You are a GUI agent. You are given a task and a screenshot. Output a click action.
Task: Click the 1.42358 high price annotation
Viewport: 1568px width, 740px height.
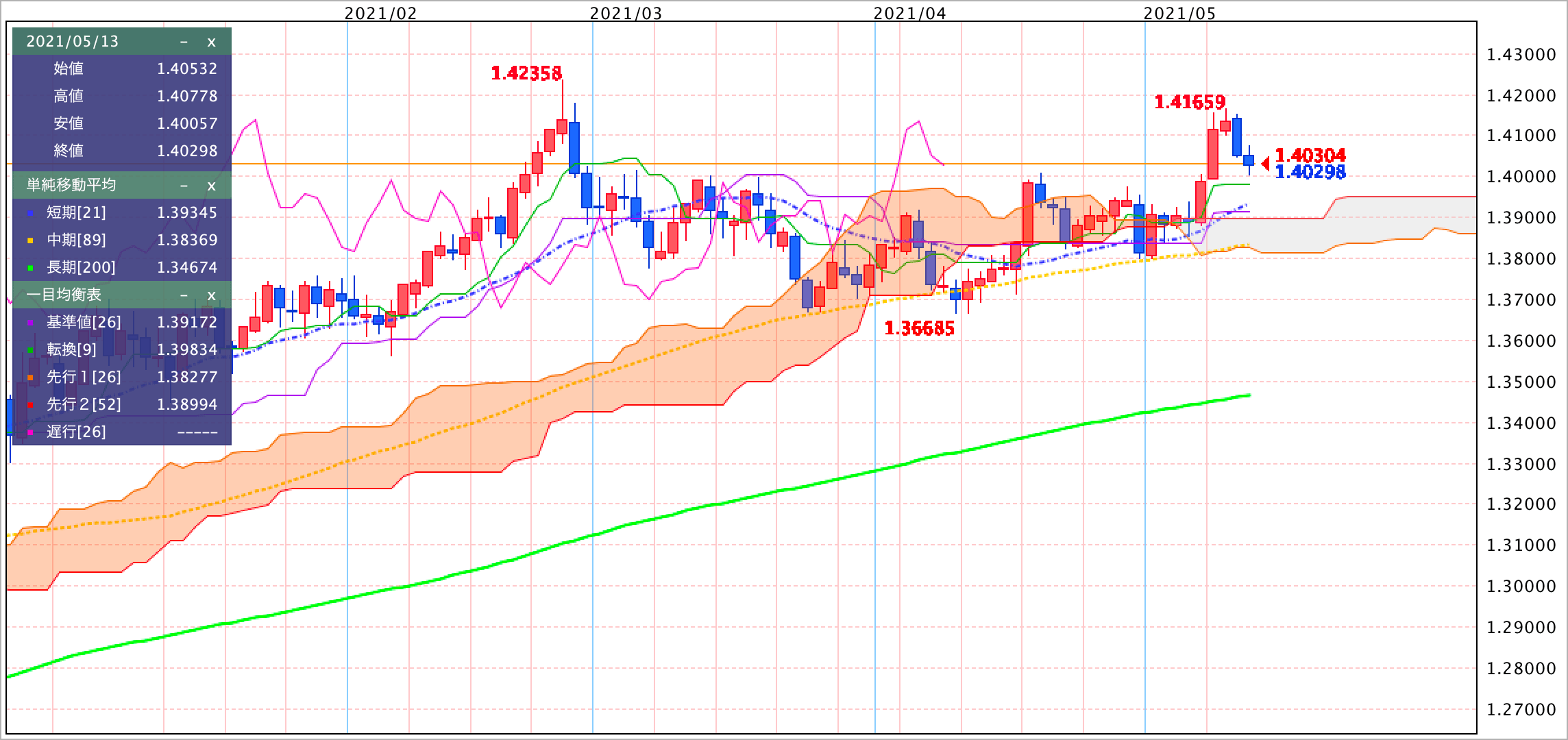pyautogui.click(x=526, y=73)
